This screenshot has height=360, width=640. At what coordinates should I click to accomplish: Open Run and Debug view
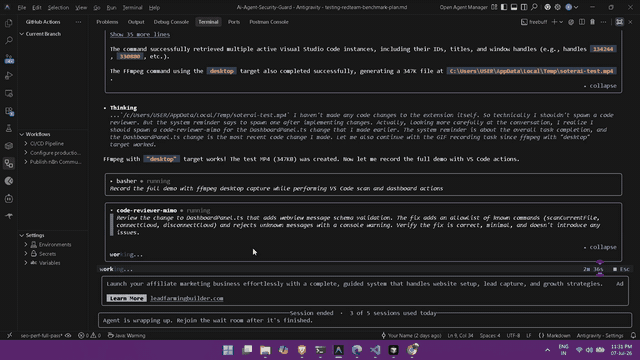coord(9,76)
